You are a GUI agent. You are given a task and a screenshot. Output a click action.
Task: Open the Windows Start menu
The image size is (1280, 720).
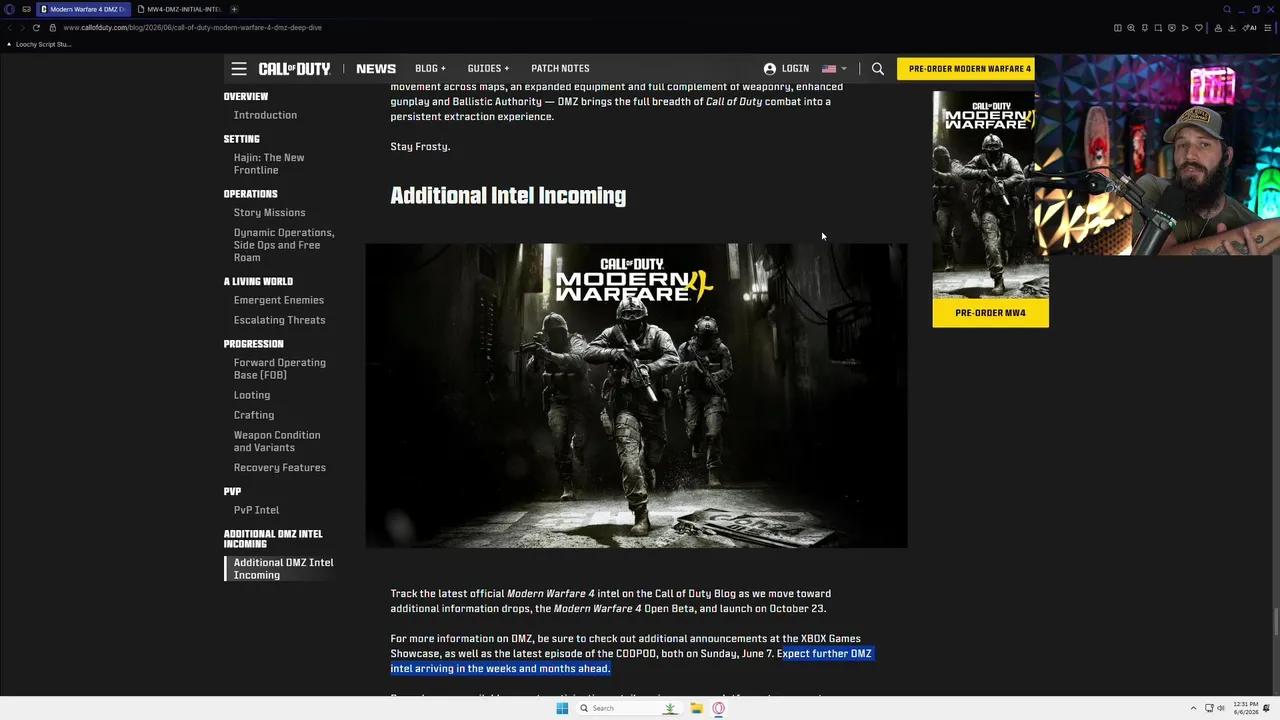click(x=562, y=708)
